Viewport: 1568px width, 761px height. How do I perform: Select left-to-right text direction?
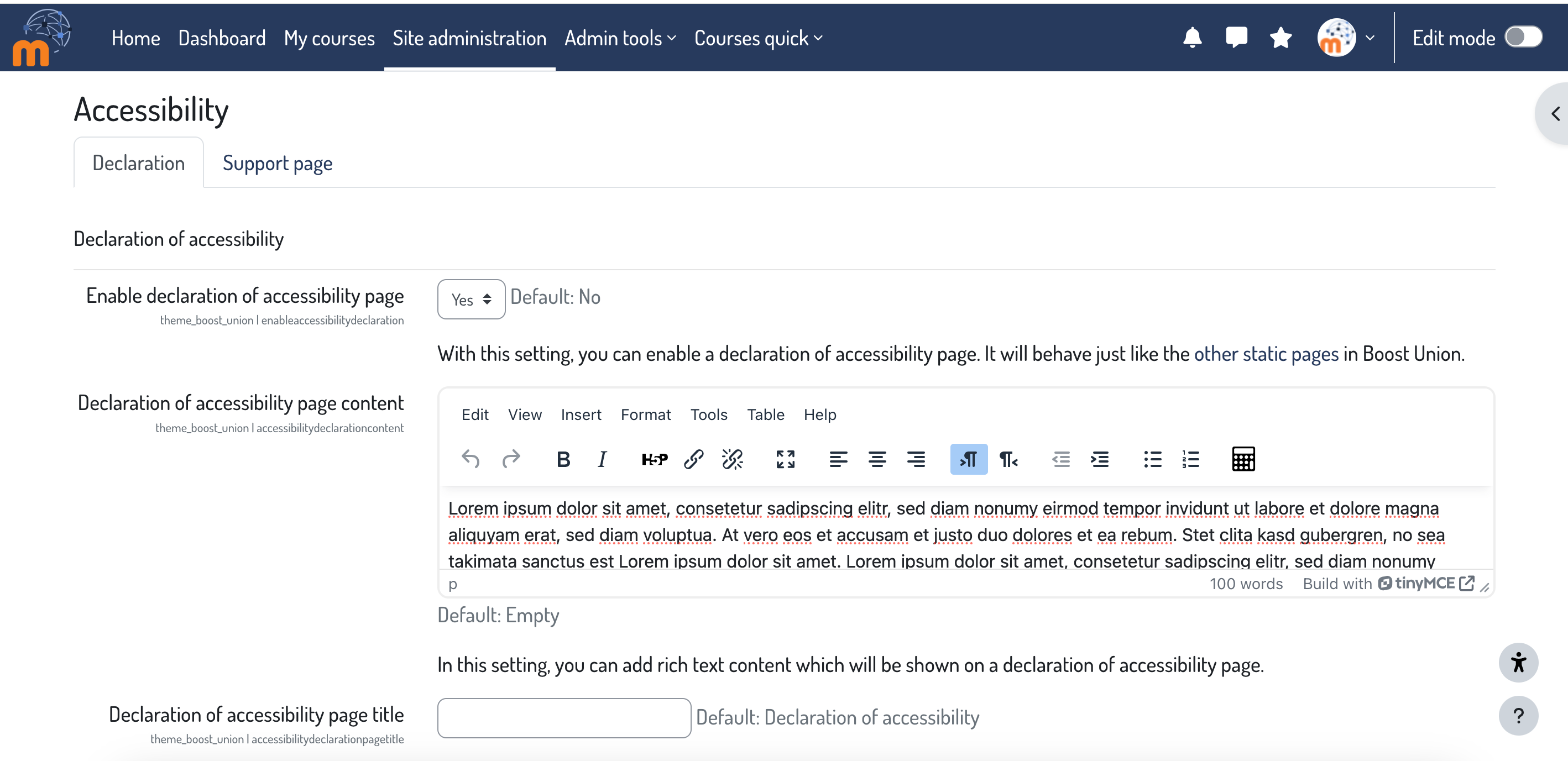click(x=969, y=459)
